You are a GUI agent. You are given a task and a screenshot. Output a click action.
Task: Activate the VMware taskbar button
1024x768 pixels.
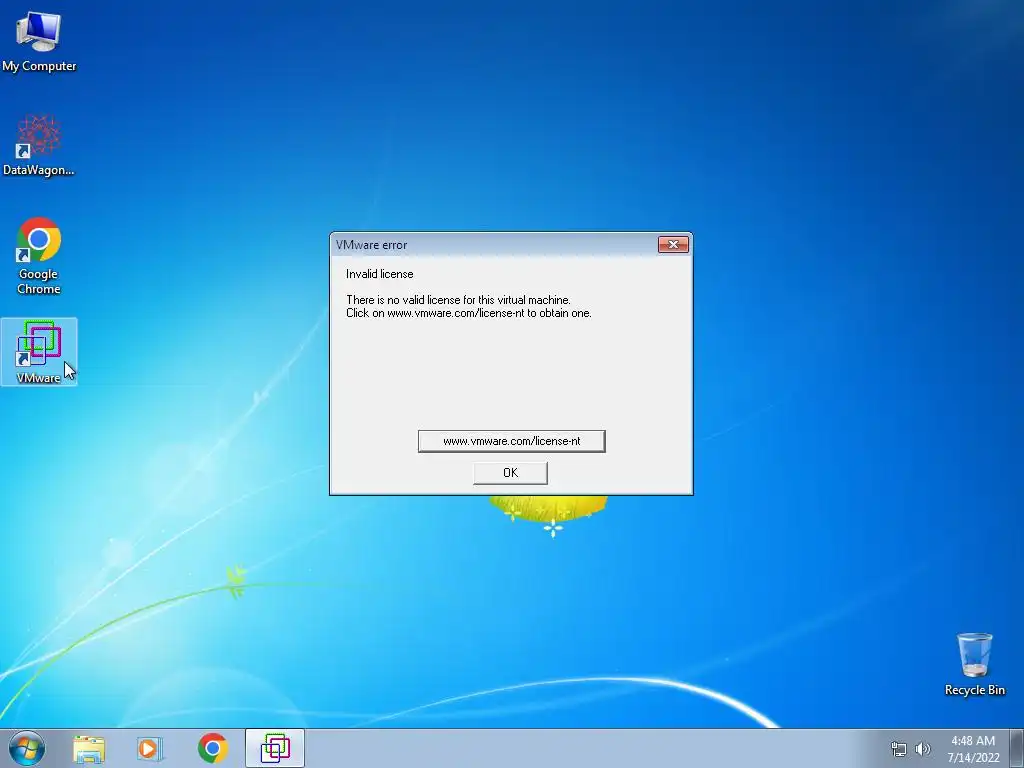(x=275, y=748)
